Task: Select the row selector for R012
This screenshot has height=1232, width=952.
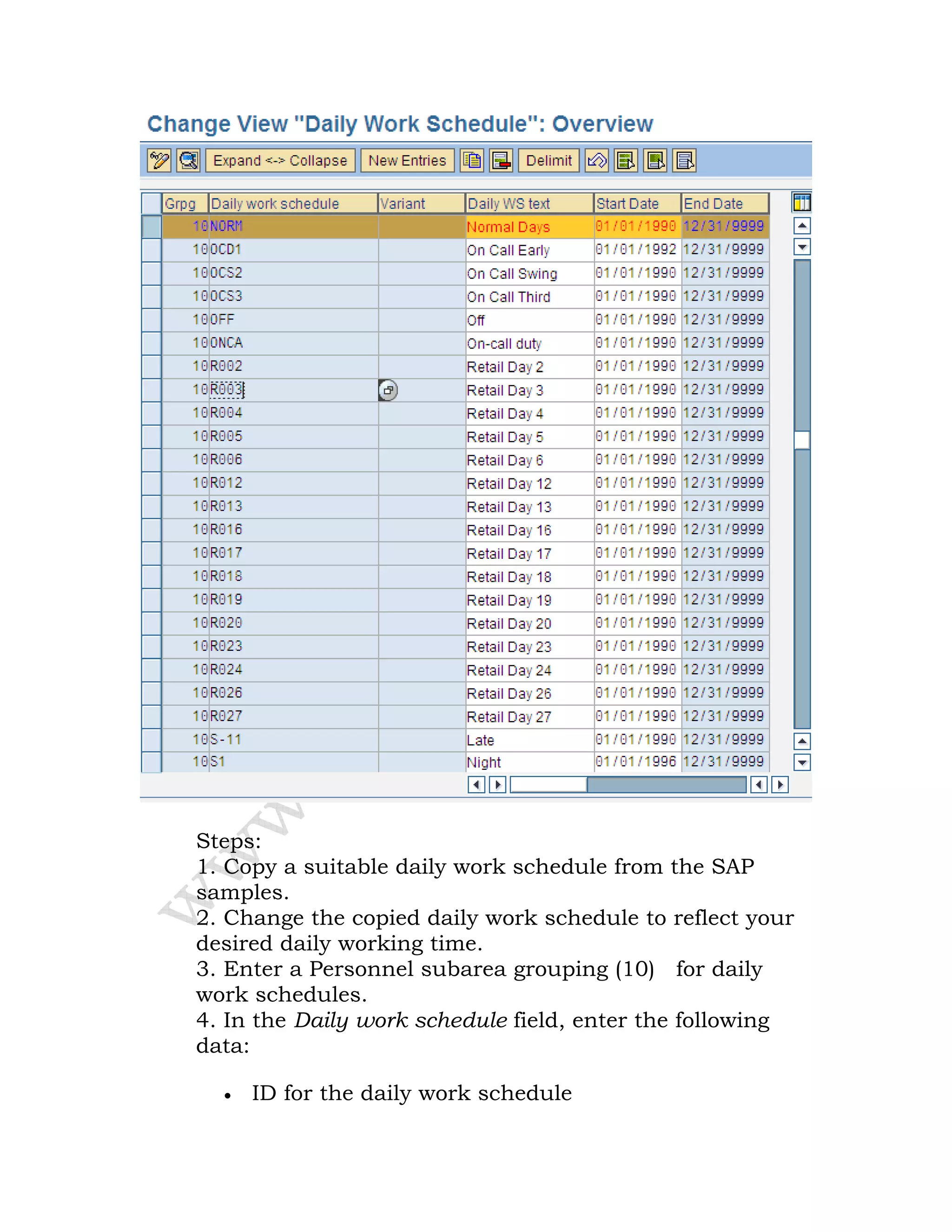Action: pos(151,484)
